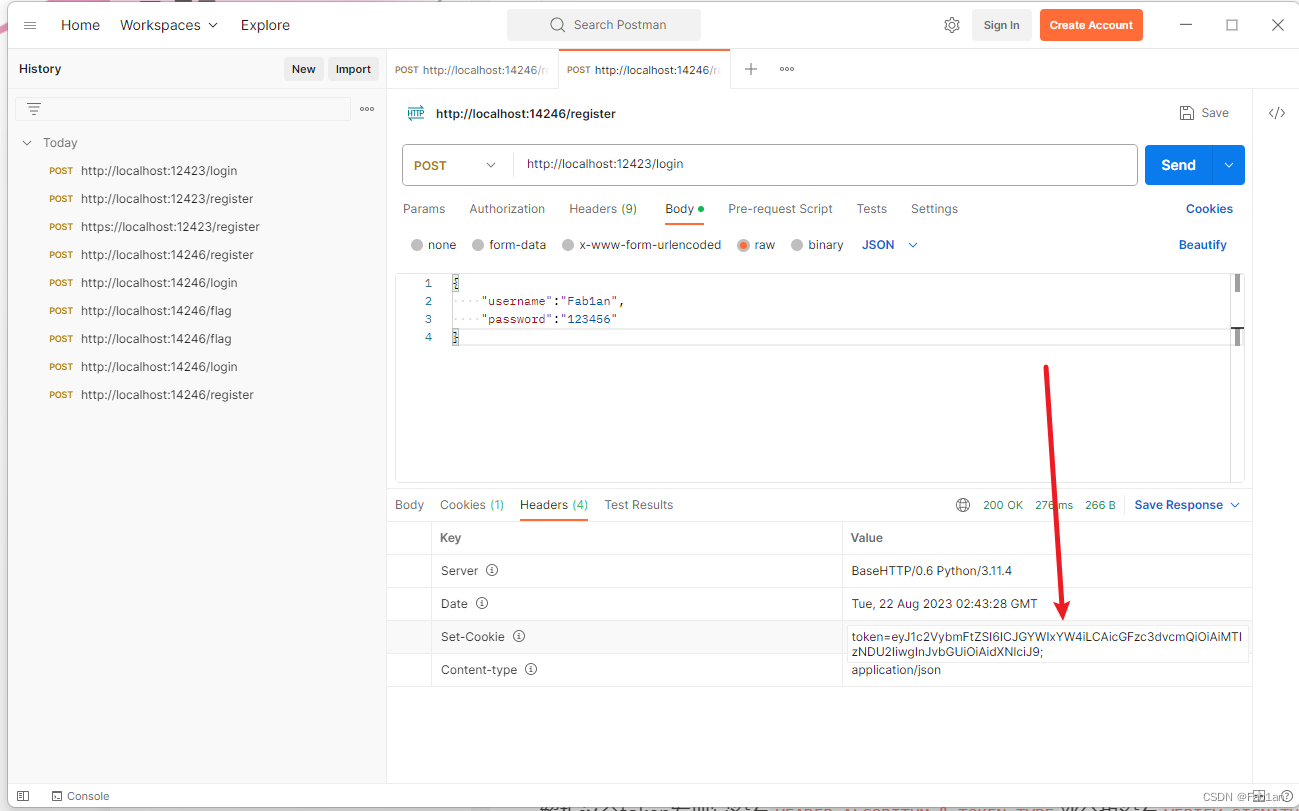The image size is (1299, 811).
Task: Click the HTTP request type icon
Action: tap(416, 113)
